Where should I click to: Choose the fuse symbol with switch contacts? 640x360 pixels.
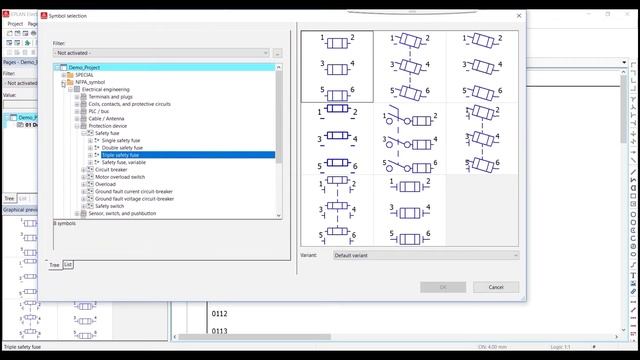click(409, 138)
